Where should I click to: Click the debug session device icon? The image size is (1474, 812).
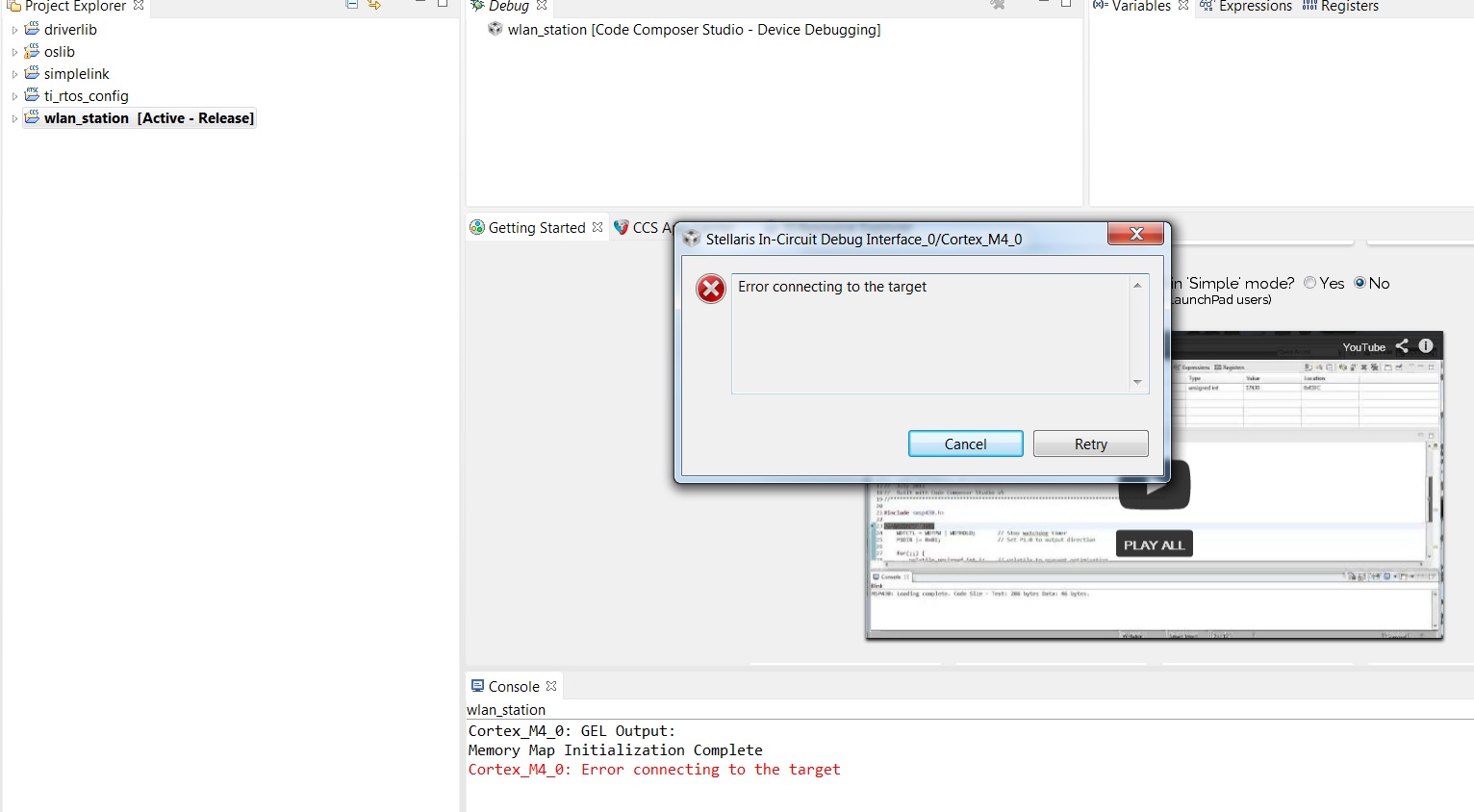coord(496,29)
